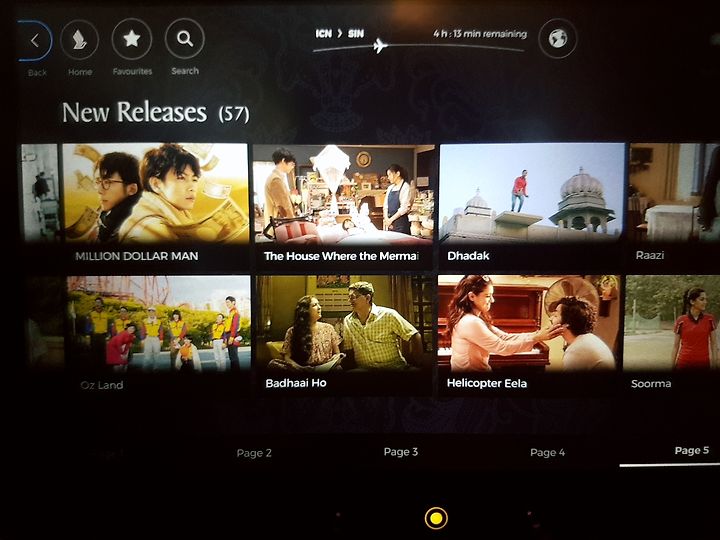Screen dimensions: 720x540
Task: Open the Million Dollar Man movie thumbnail
Action: (156, 193)
